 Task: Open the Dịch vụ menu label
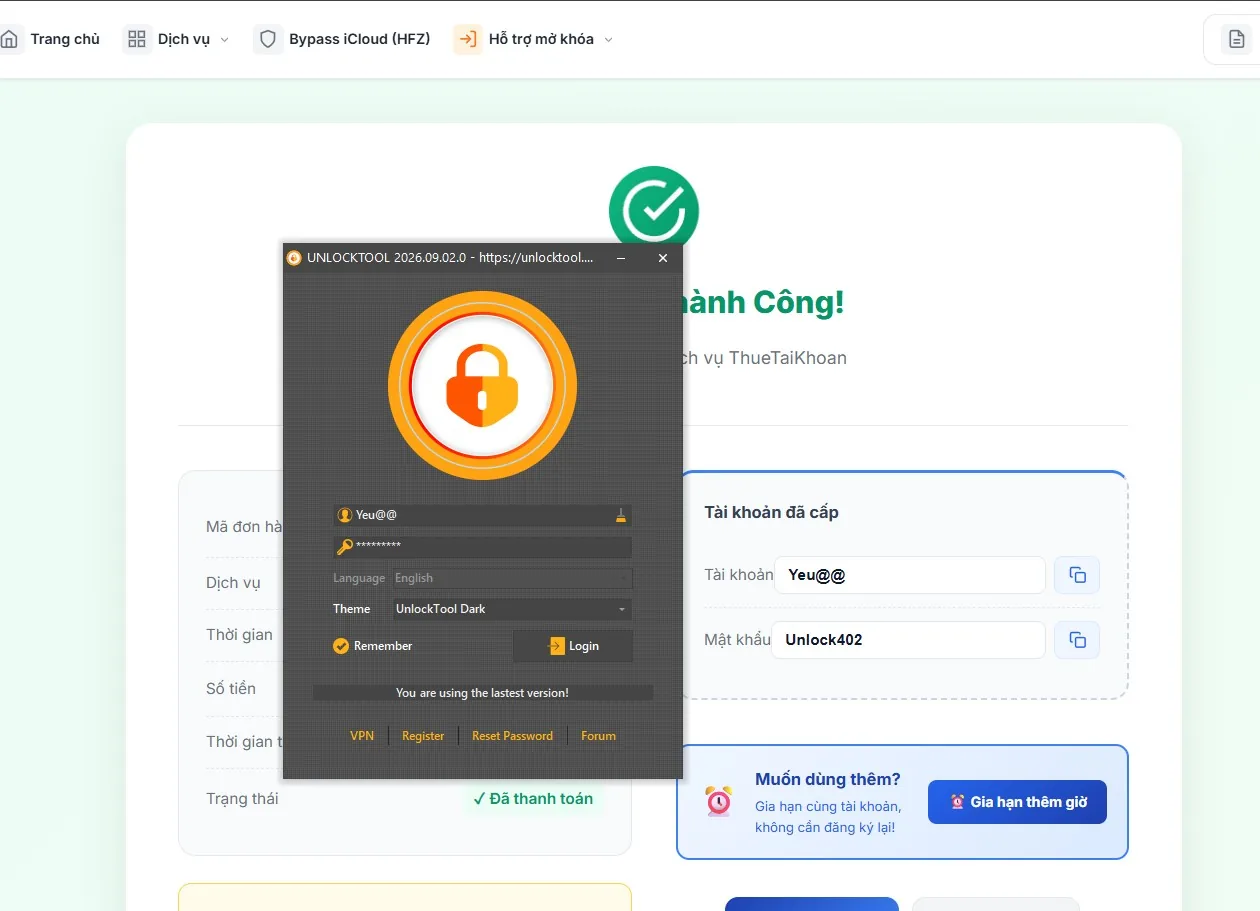click(x=184, y=39)
